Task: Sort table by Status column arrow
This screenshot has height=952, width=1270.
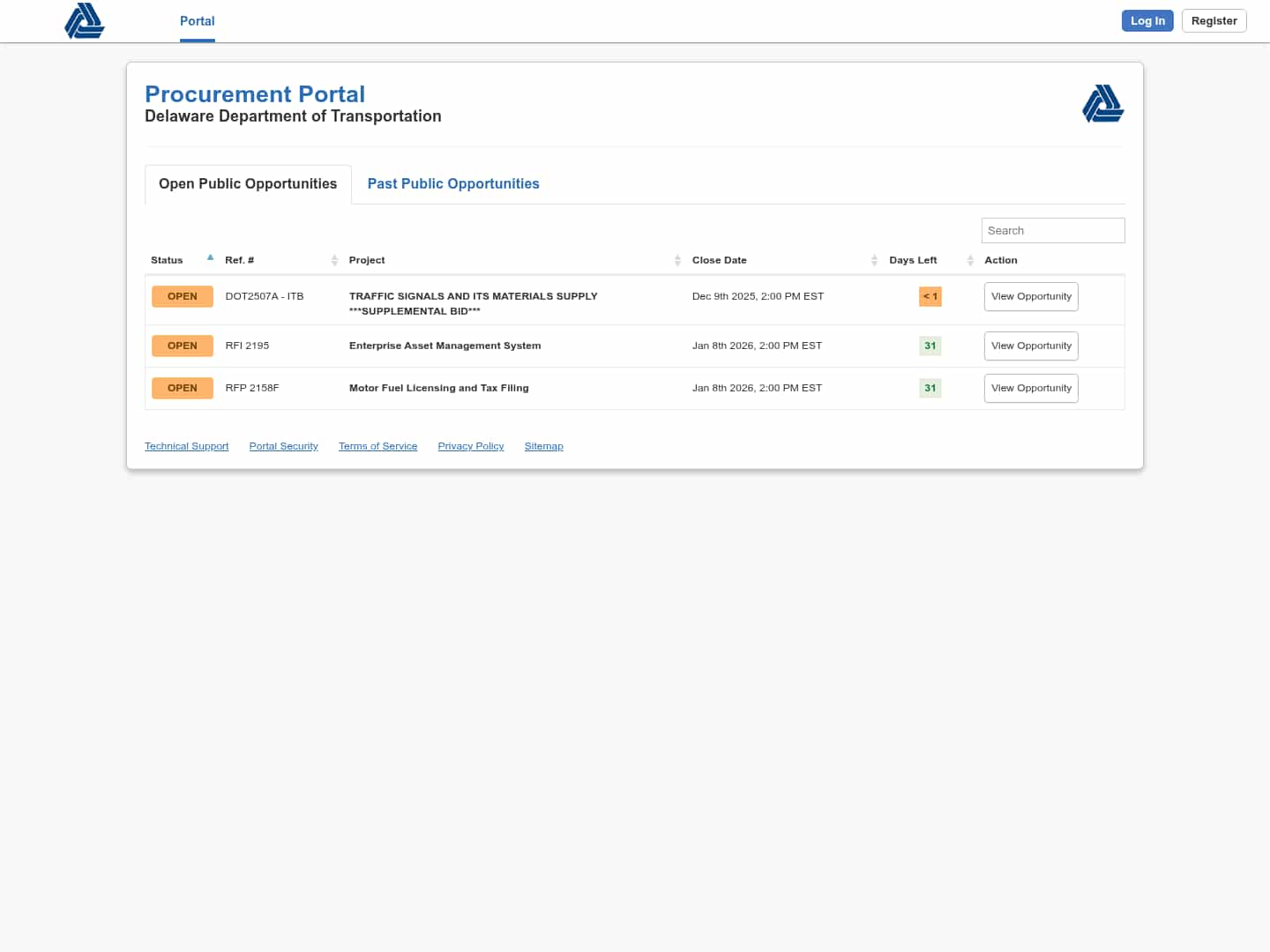Action: [x=210, y=258]
